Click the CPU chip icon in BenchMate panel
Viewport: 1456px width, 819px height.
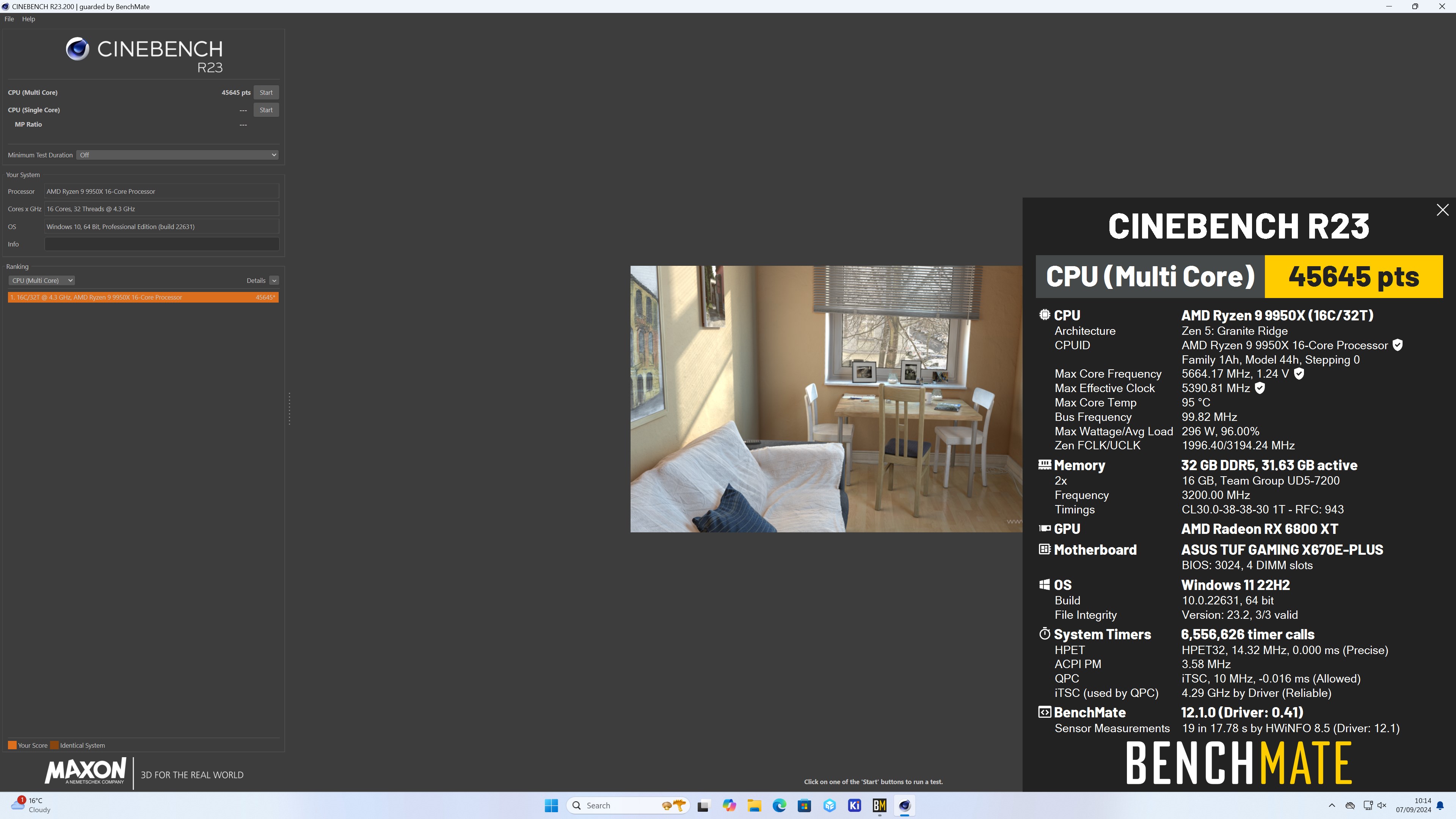pos(1045,315)
